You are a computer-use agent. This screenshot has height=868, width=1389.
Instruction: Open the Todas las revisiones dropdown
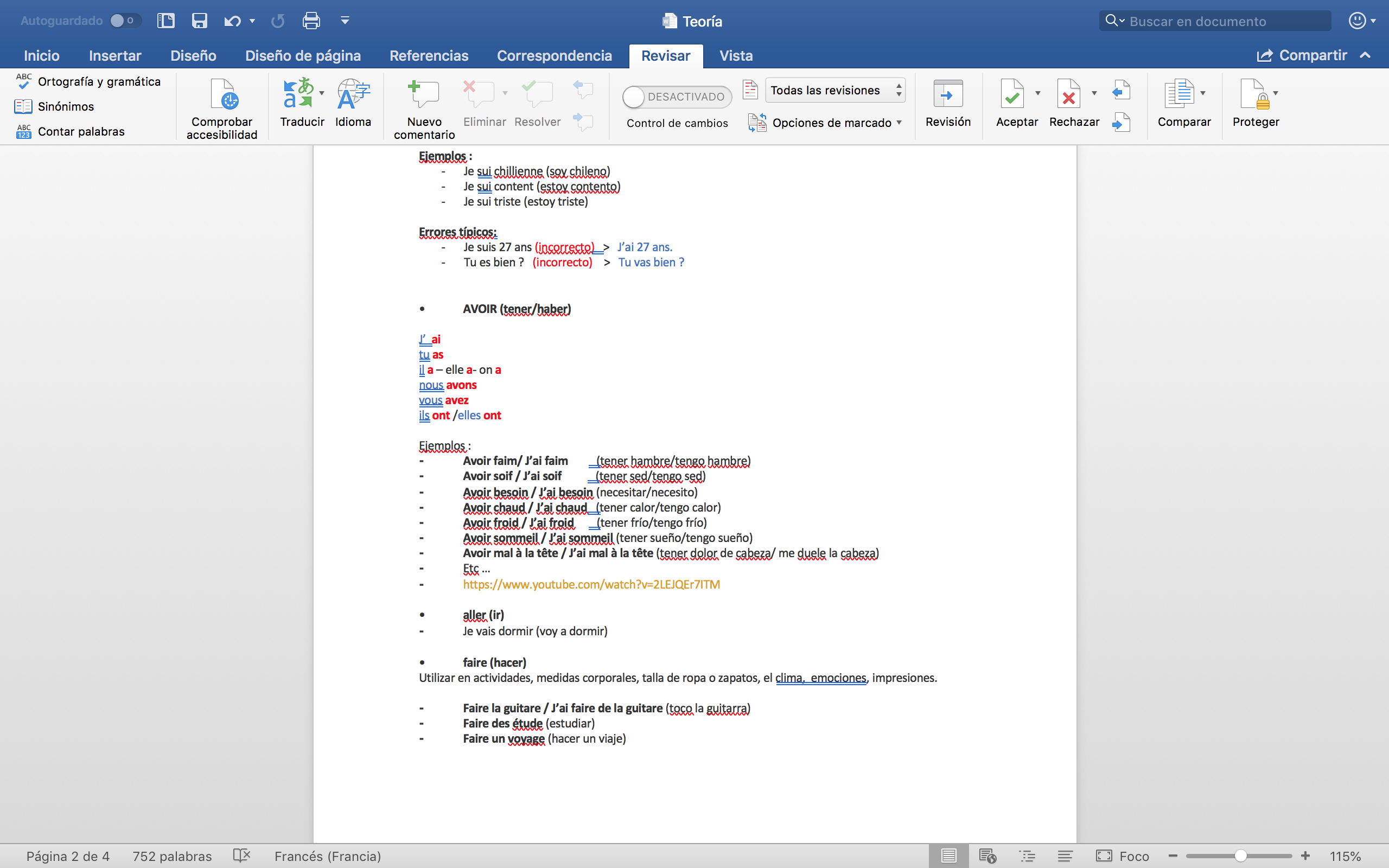click(x=834, y=90)
